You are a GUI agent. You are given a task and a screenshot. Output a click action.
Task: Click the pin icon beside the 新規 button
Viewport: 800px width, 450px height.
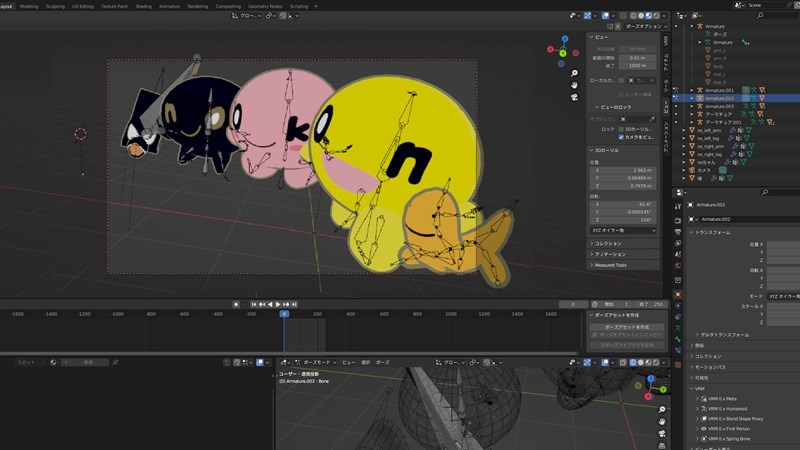(115, 362)
